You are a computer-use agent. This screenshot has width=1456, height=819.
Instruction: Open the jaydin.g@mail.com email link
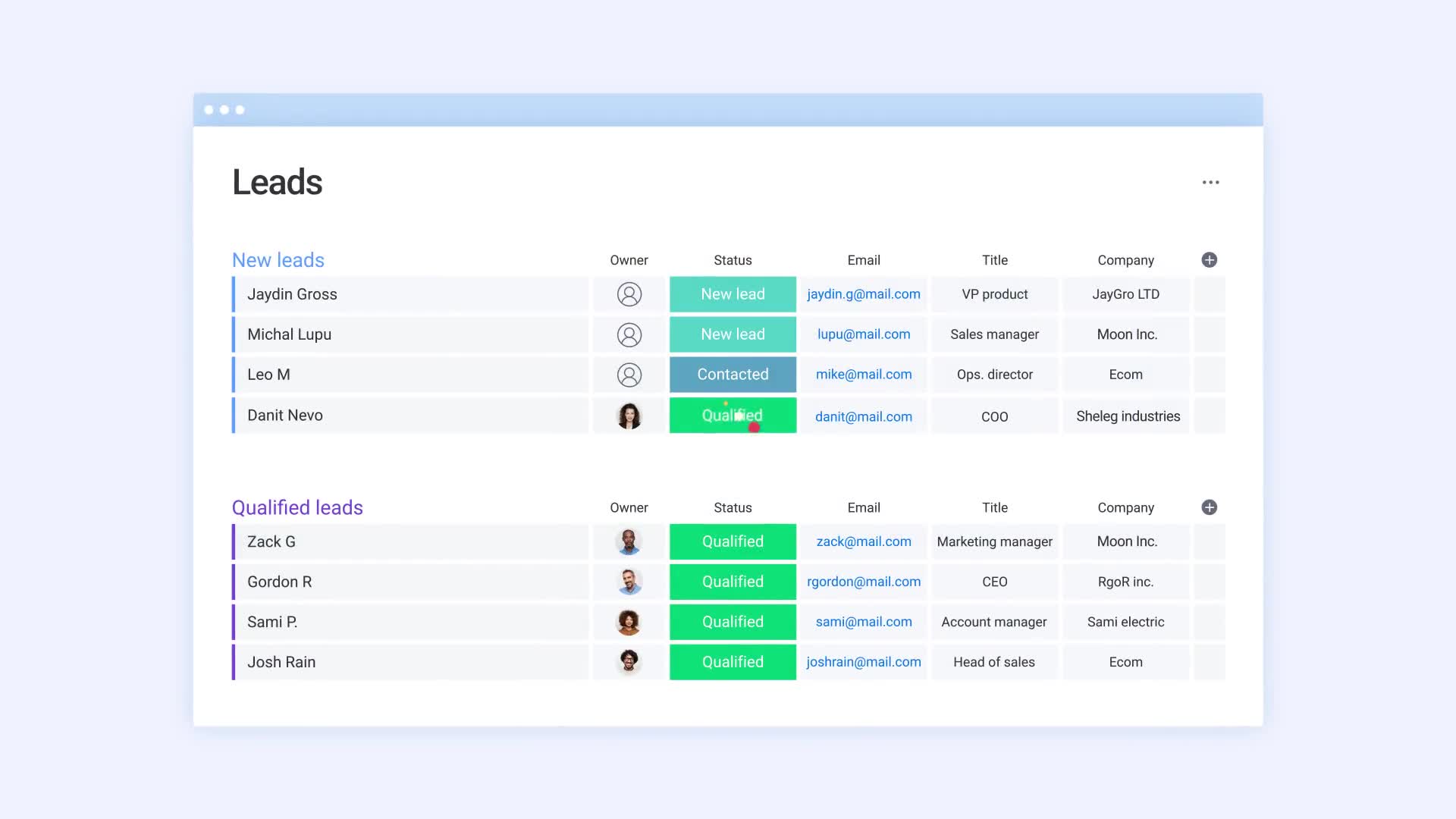863,294
